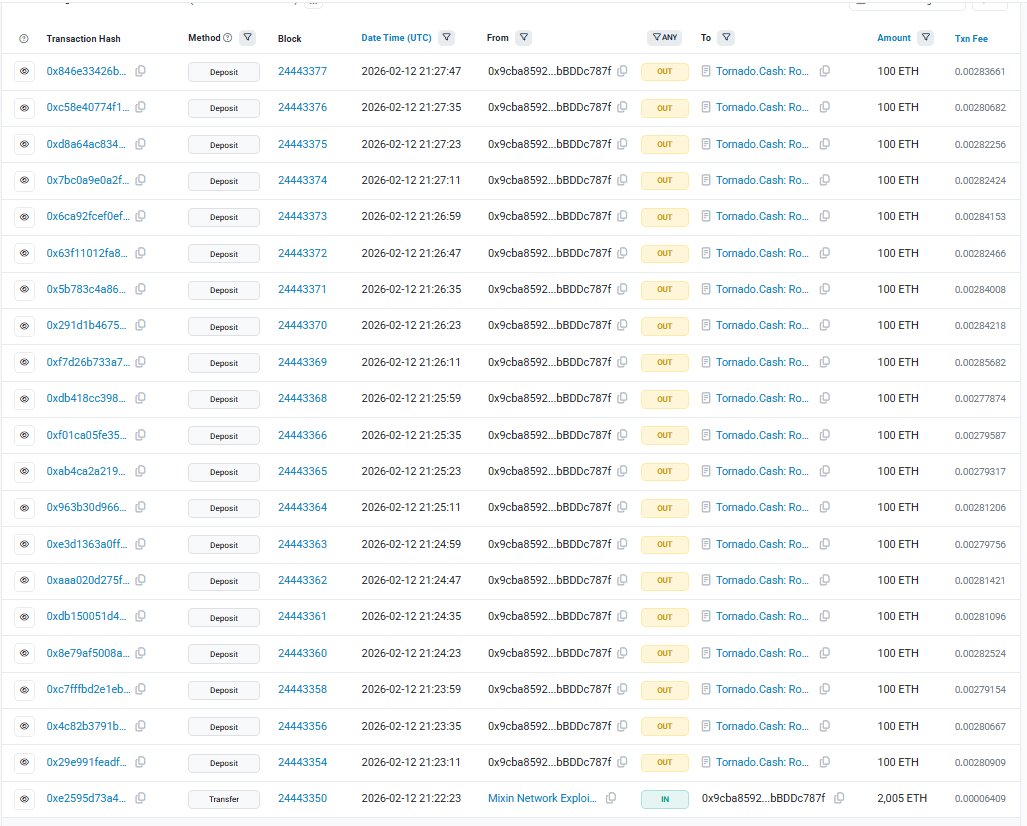The image size is (1027, 826).
Task: Copy Tornado.Cash address in block 24443366 row
Action: [825, 434]
